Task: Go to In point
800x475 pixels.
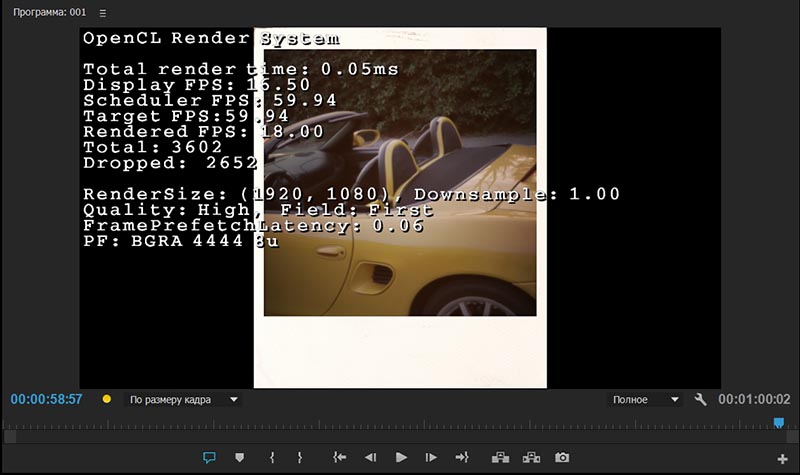Action: (x=339, y=458)
